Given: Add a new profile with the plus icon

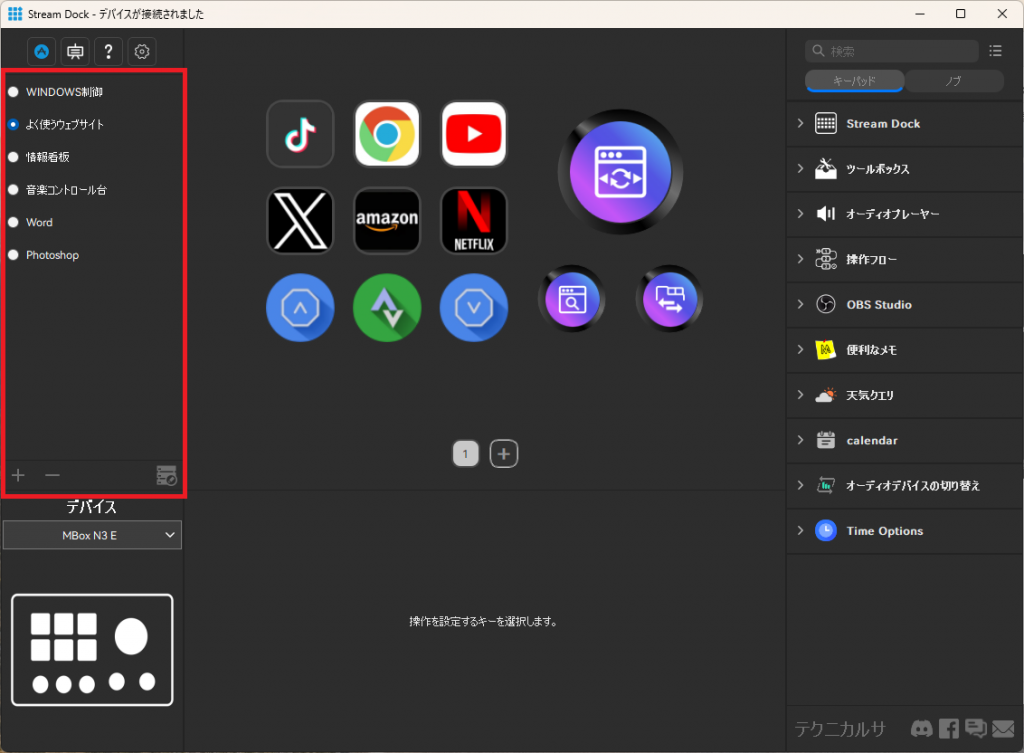Looking at the screenshot, I should [x=18, y=475].
